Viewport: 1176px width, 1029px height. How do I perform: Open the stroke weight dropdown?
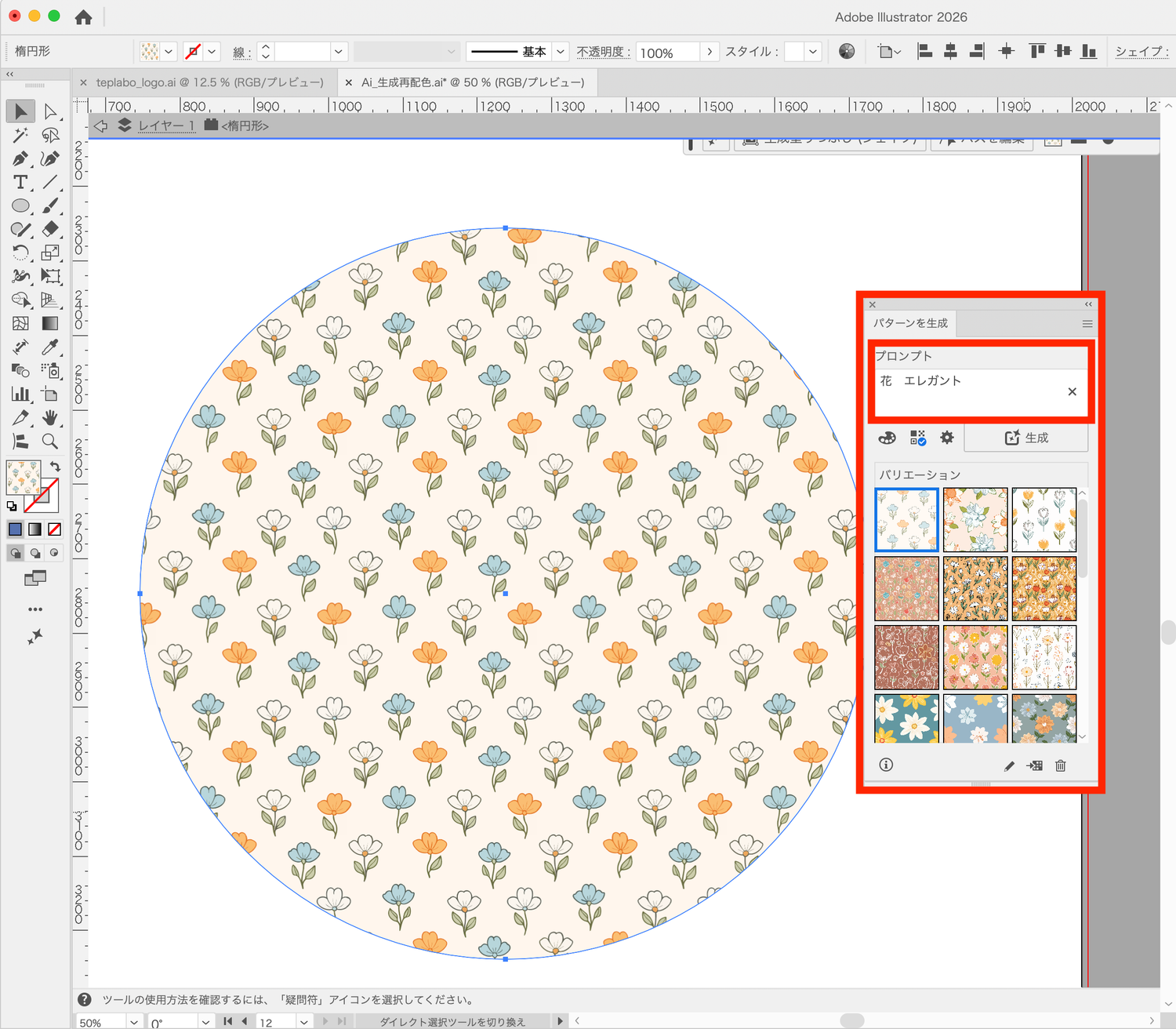[x=339, y=52]
